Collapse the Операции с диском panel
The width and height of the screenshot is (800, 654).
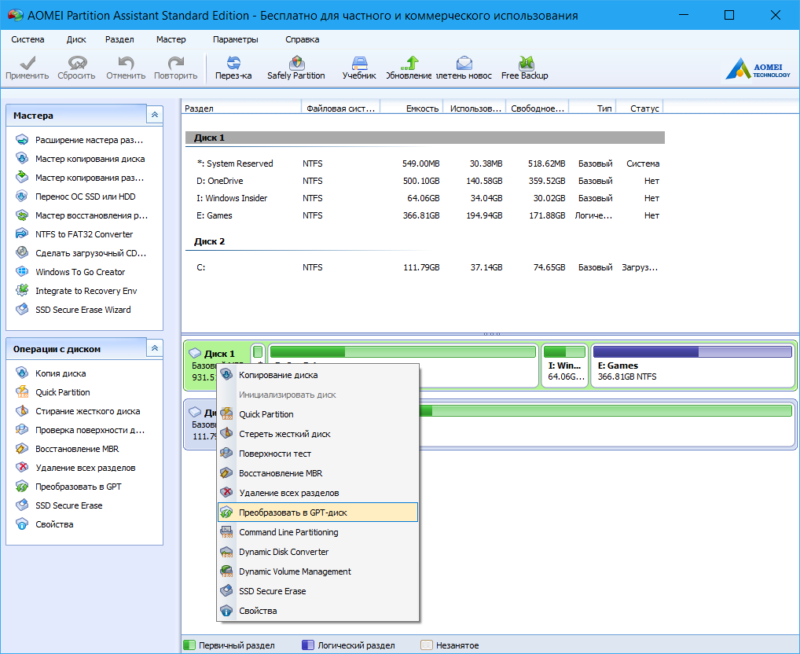pos(154,348)
